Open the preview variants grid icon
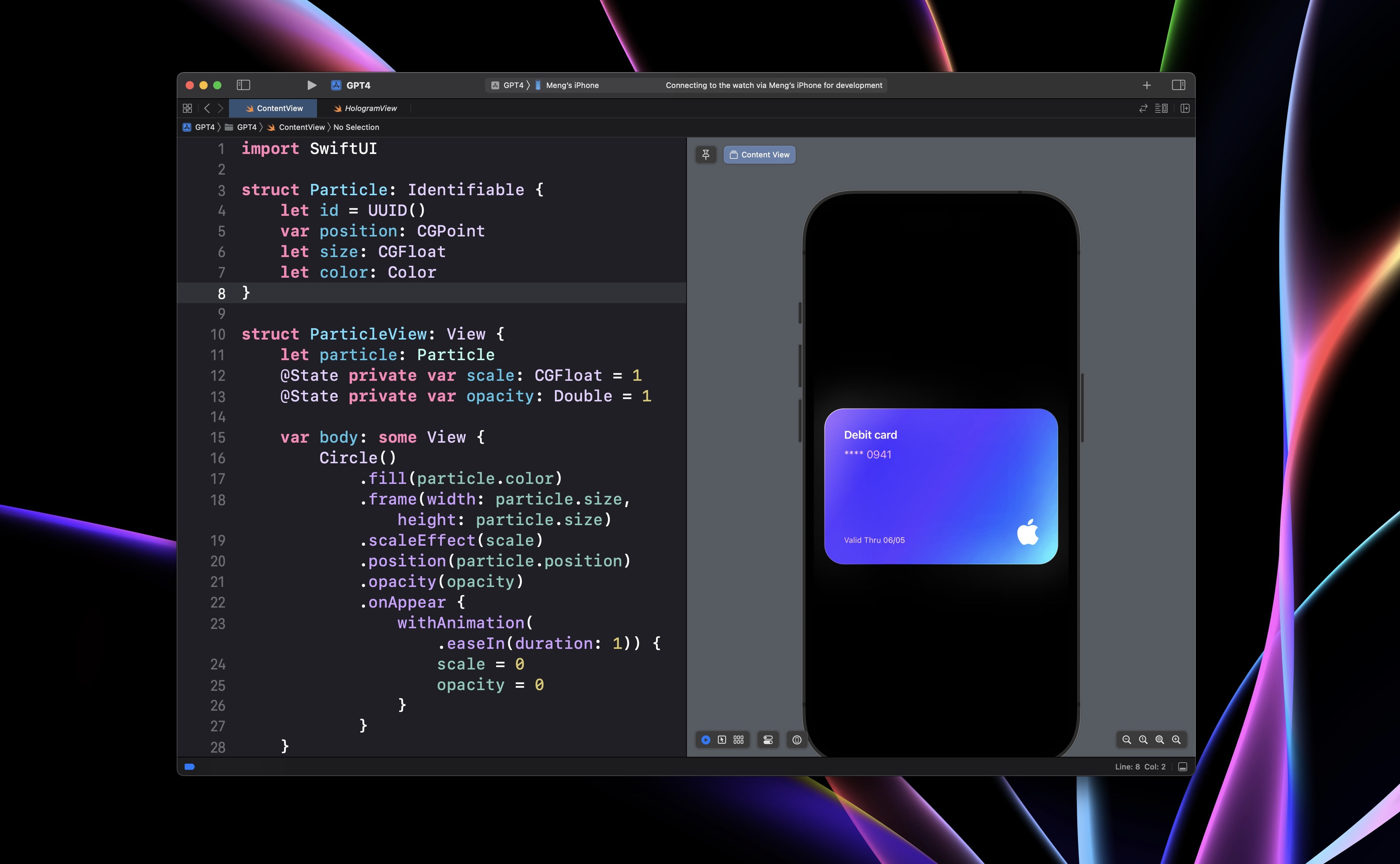Screen dimensions: 1400x864 pyautogui.click(x=738, y=740)
